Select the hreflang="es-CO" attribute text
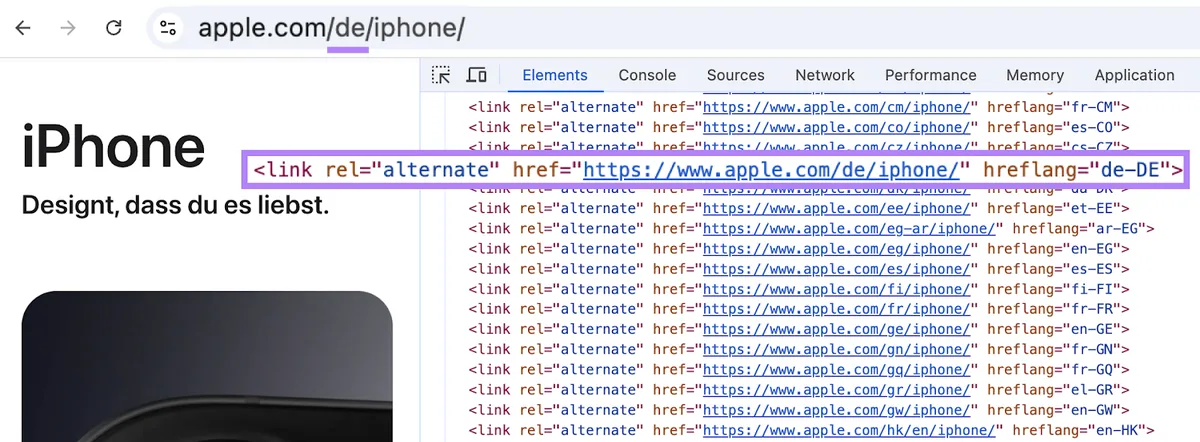 tap(1054, 127)
